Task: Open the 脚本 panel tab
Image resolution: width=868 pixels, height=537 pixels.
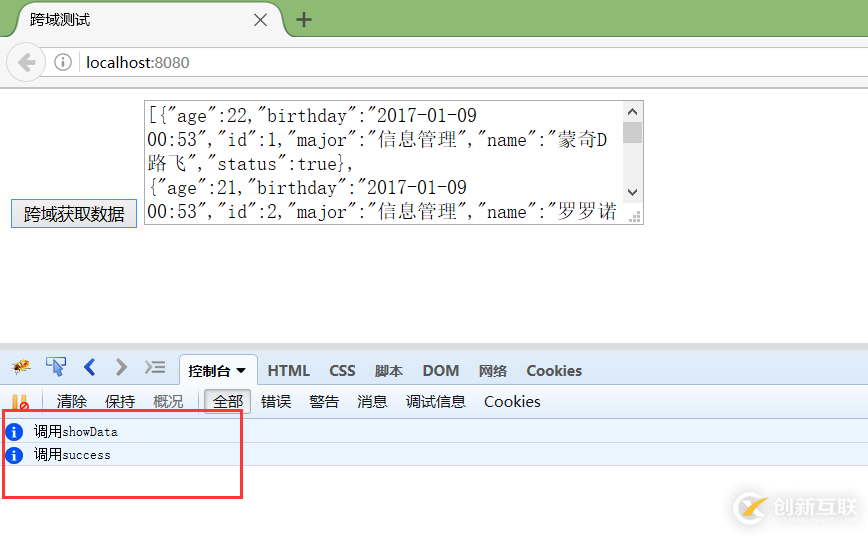Action: 389,370
